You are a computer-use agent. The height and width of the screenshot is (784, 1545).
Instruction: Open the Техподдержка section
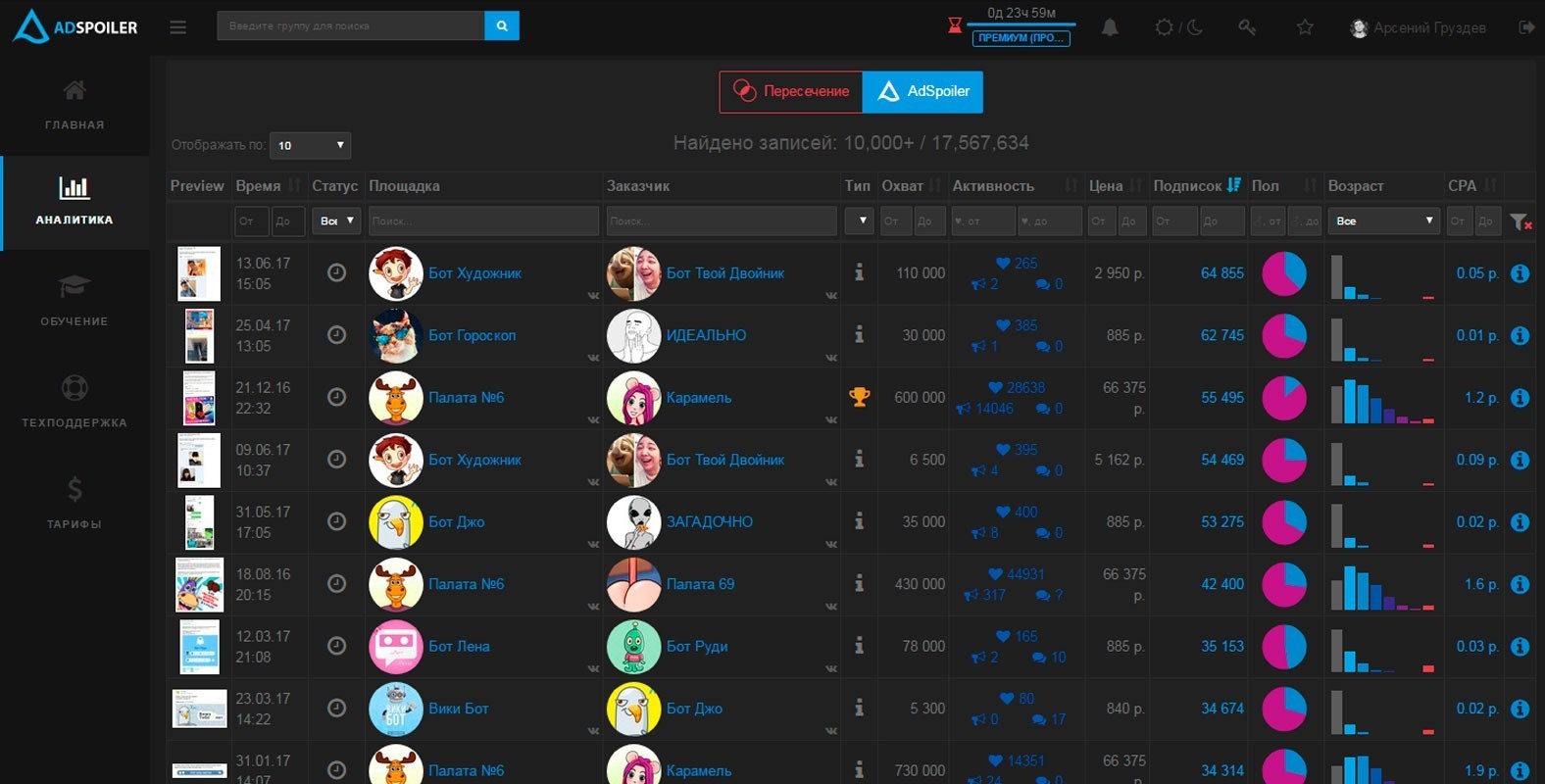click(x=75, y=402)
